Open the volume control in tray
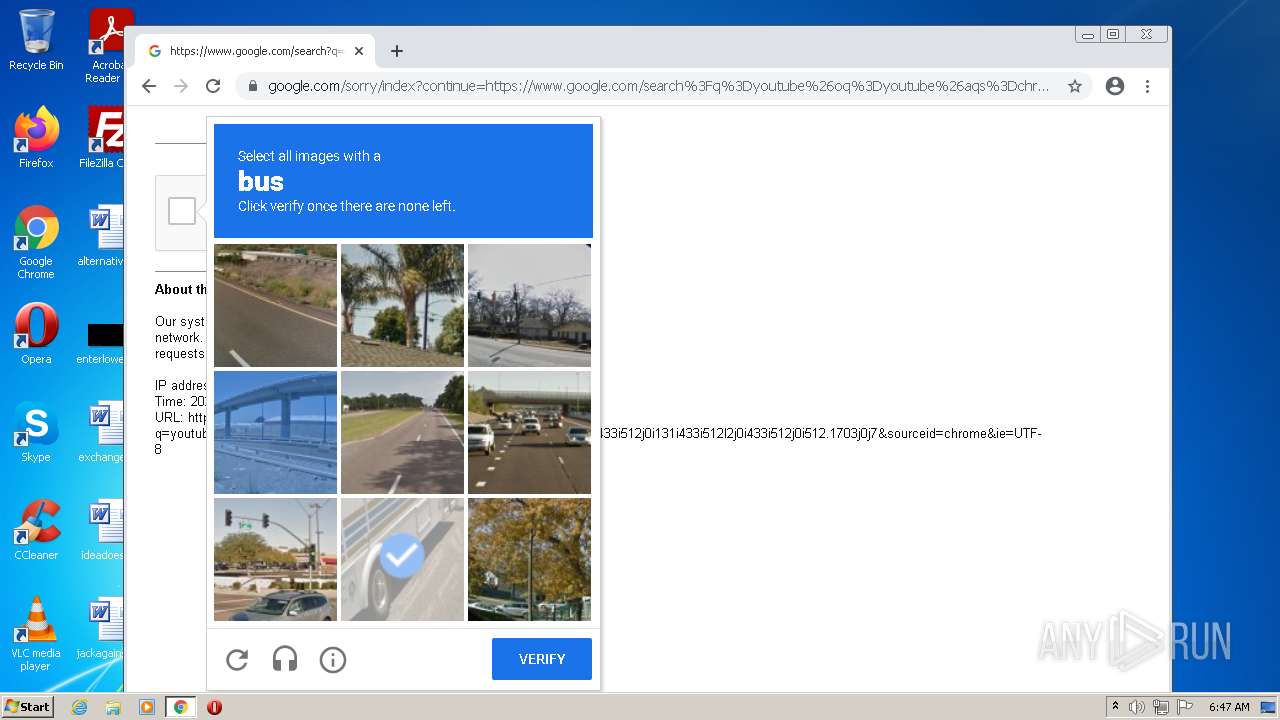The width and height of the screenshot is (1280, 720). 1137,707
